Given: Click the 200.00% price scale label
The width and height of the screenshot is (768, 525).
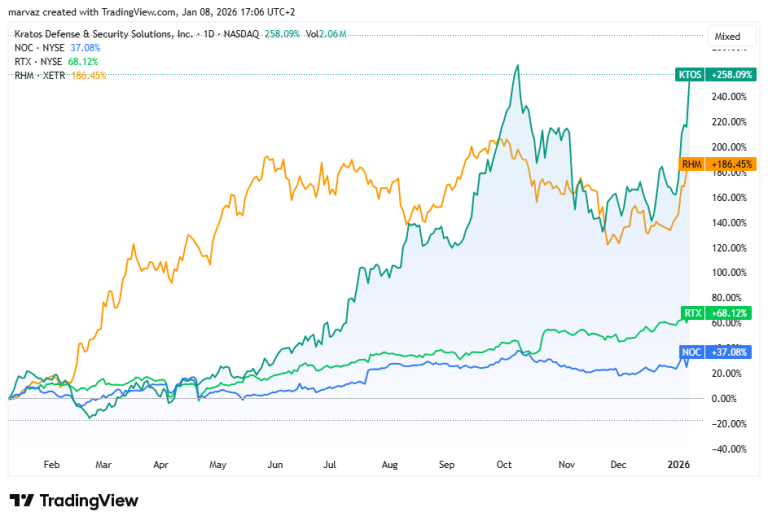Looking at the screenshot, I should [x=729, y=147].
